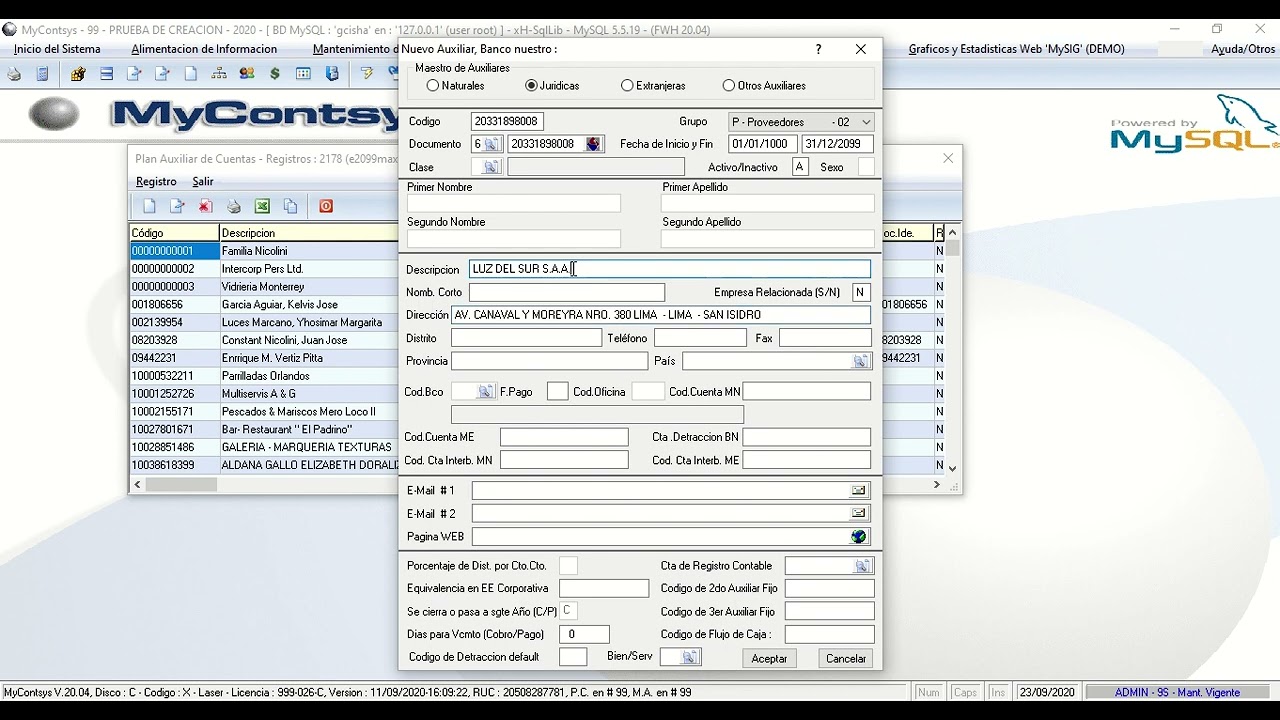Open Registro menu in Plan Auxiliar window
Screen dimensions: 1280x720
(156, 182)
